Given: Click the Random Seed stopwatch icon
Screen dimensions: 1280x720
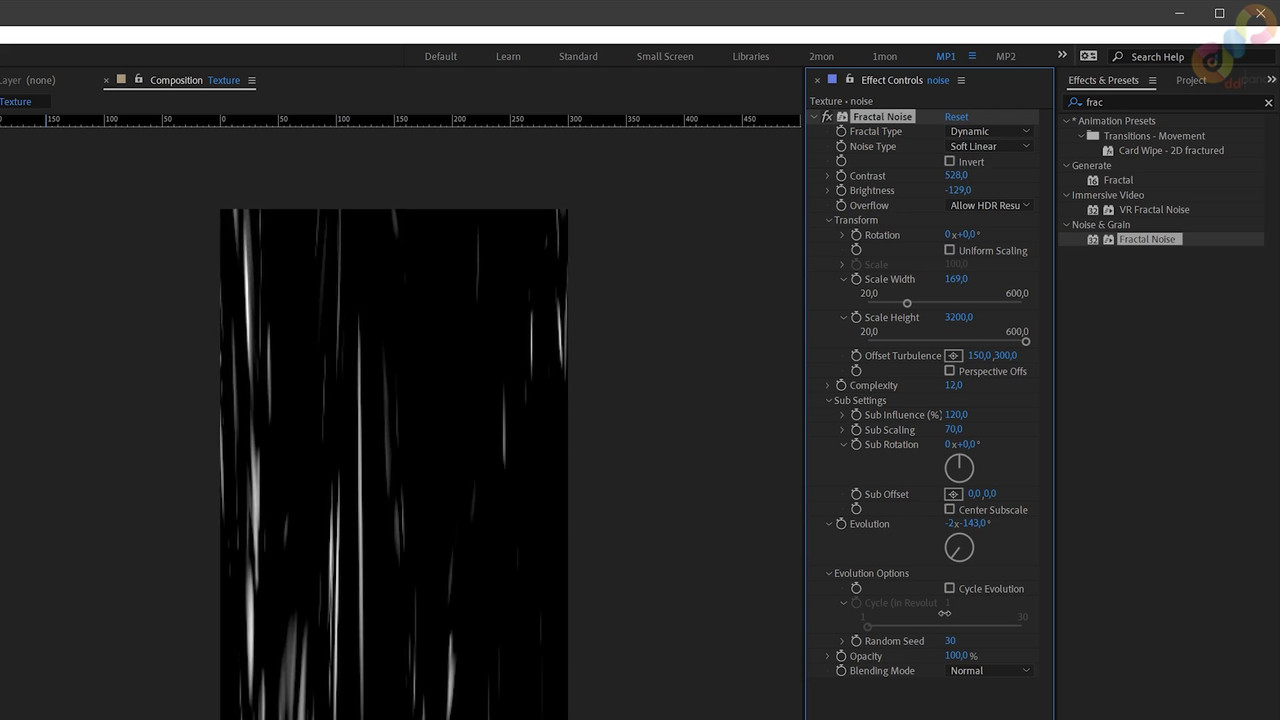Looking at the screenshot, I should [x=856, y=641].
